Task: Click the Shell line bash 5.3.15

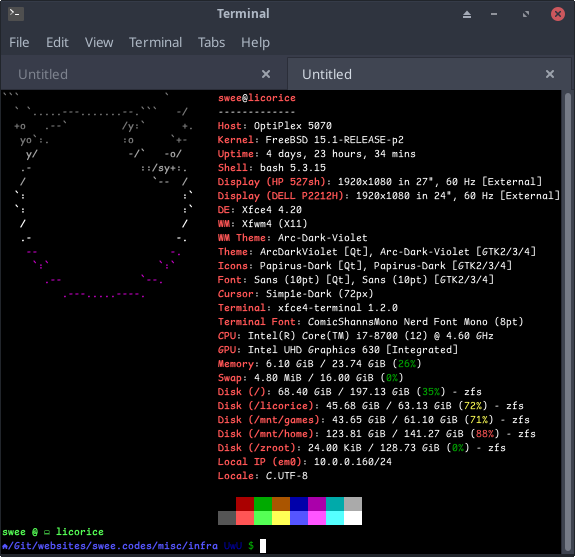Action: tap(272, 168)
